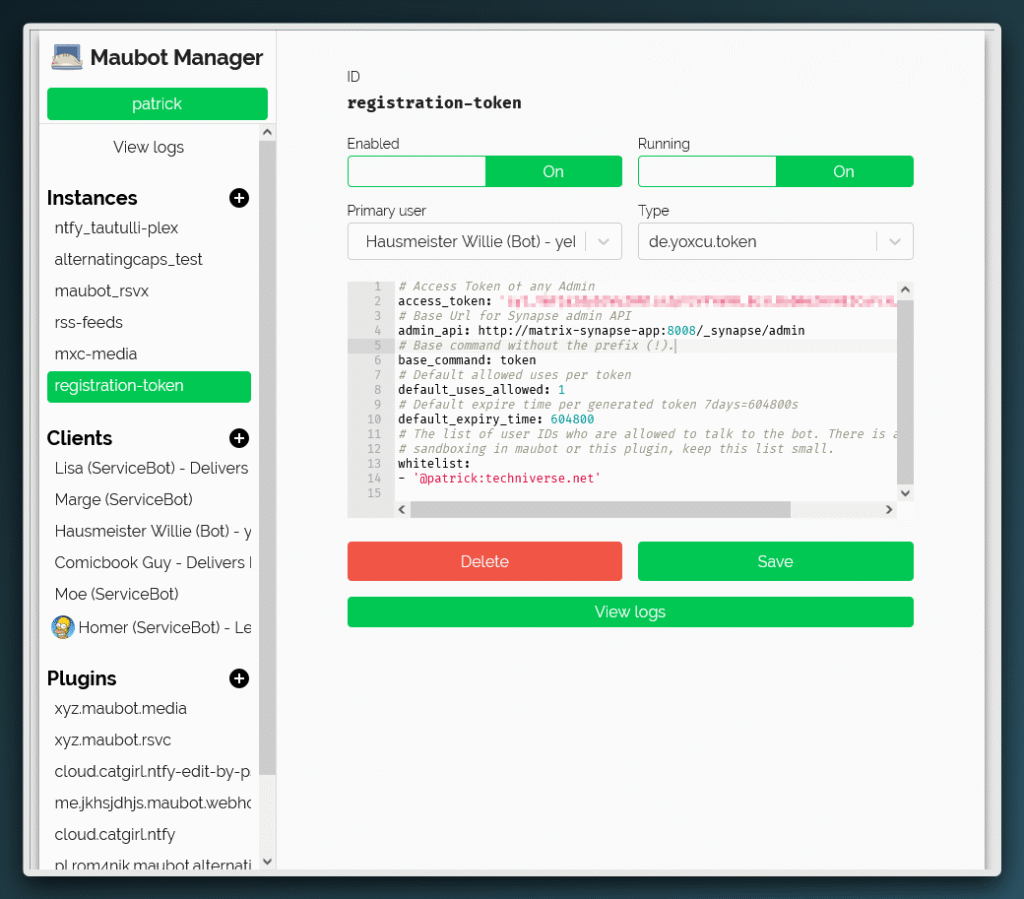
Task: Add a new instance with plus icon
Action: (239, 198)
